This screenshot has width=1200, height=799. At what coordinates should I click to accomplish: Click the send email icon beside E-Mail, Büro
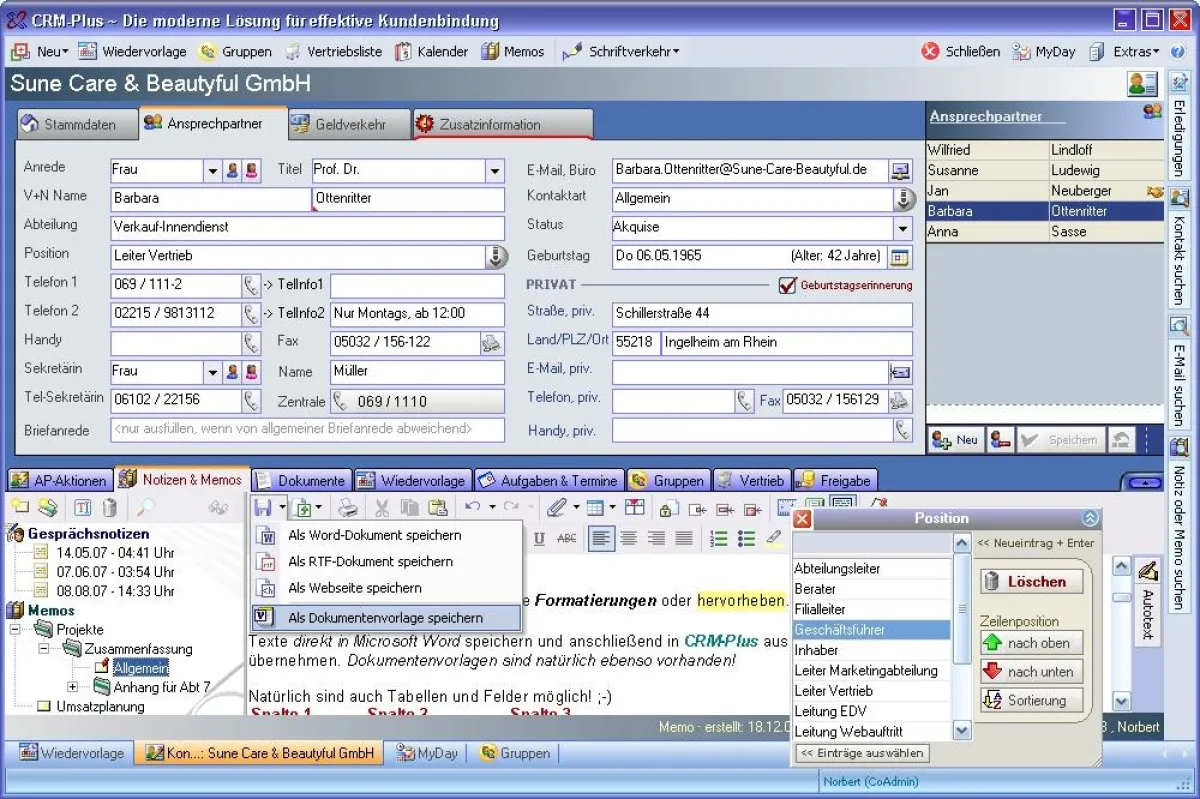point(900,170)
